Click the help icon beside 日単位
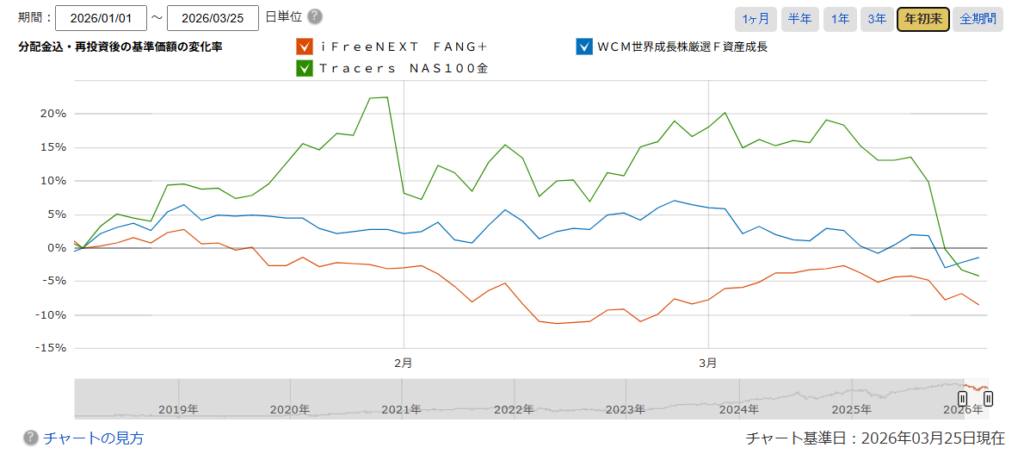The height and width of the screenshot is (460, 1024). [315, 18]
